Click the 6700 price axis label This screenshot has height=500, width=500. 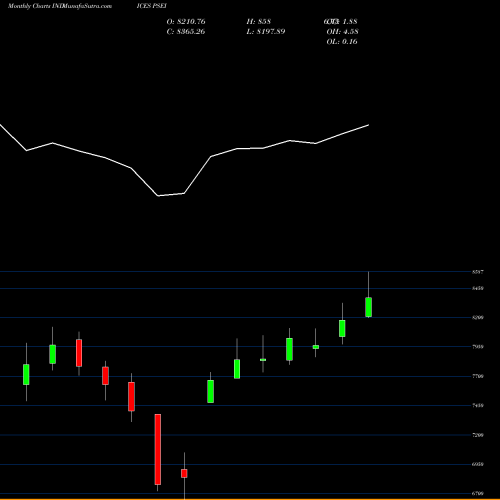(478, 494)
